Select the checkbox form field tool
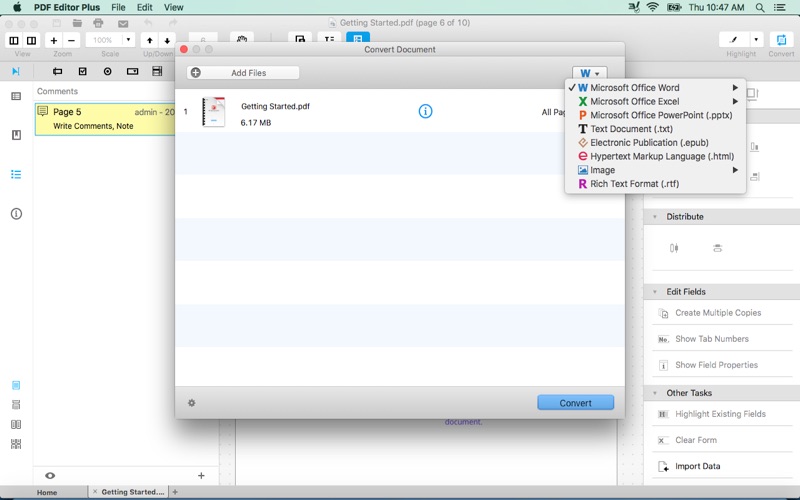The height and width of the screenshot is (500, 800). (x=83, y=71)
